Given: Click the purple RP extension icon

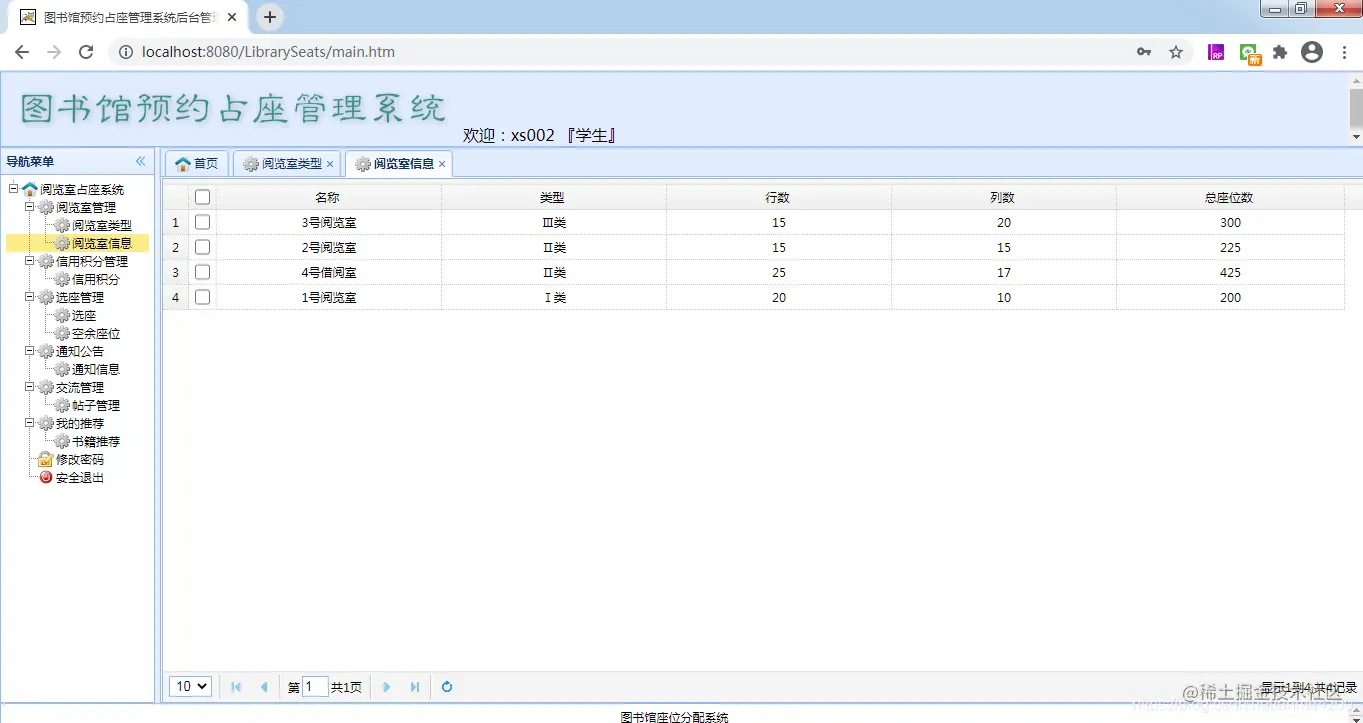Looking at the screenshot, I should (x=1217, y=52).
